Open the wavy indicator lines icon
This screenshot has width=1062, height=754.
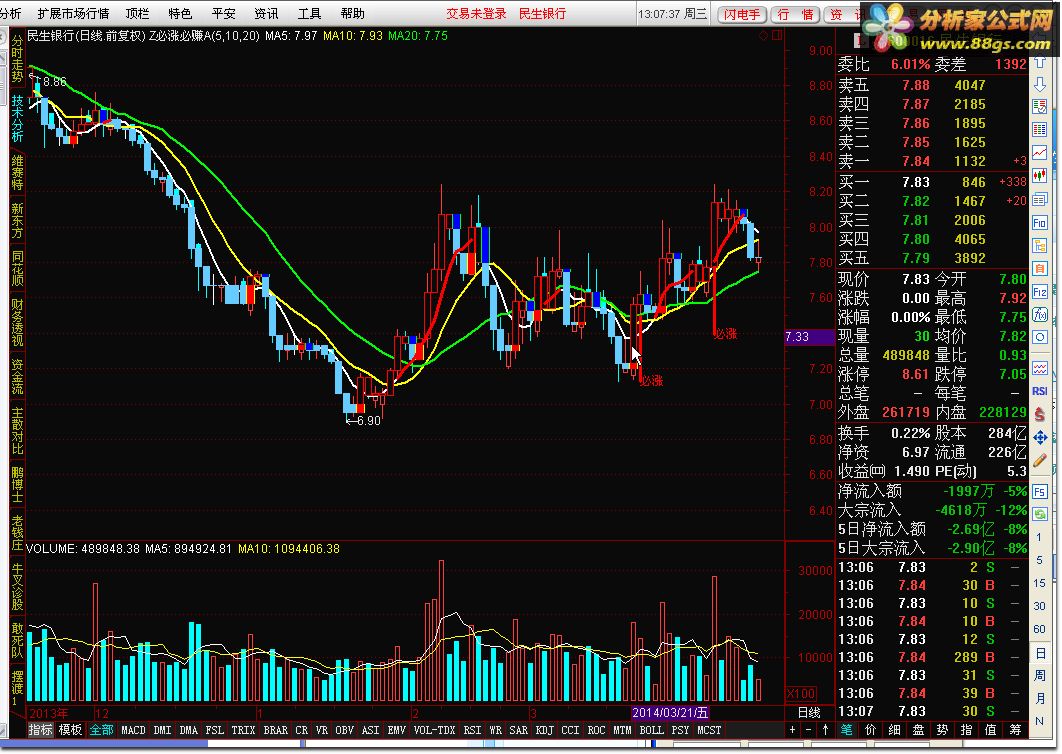point(1040,368)
